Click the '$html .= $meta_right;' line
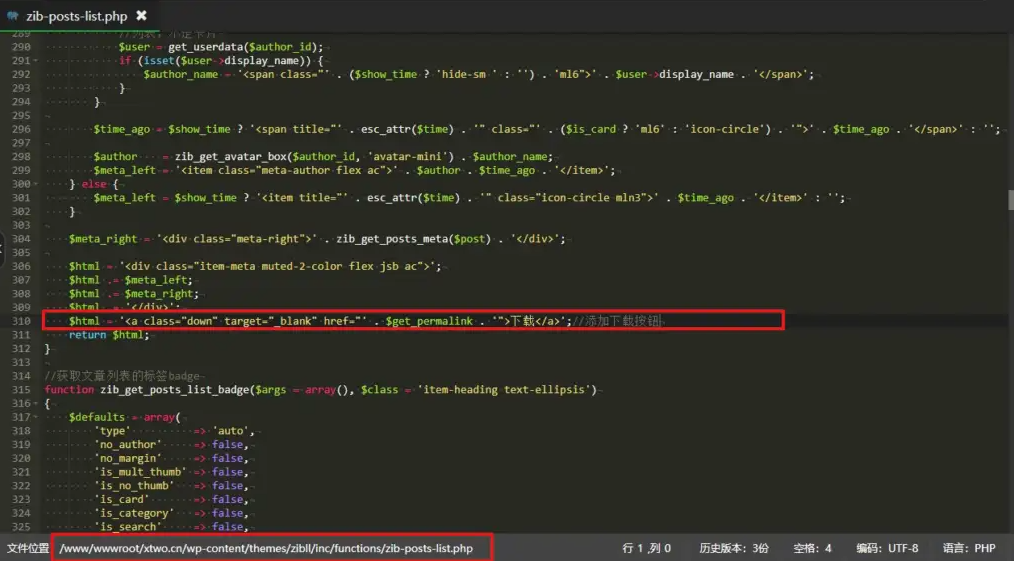 pyautogui.click(x=133, y=293)
